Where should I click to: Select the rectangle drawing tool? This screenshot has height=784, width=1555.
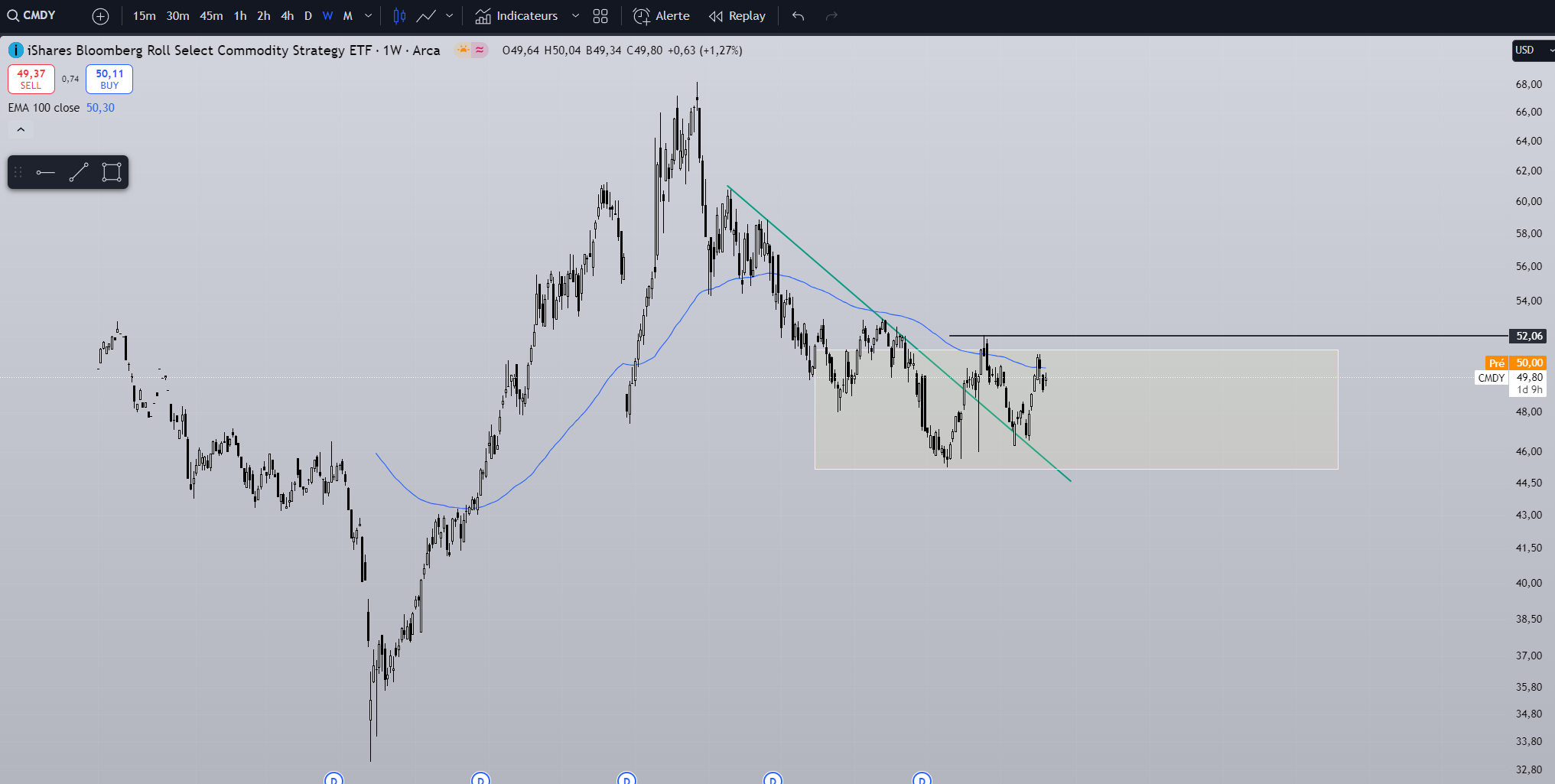tap(112, 172)
